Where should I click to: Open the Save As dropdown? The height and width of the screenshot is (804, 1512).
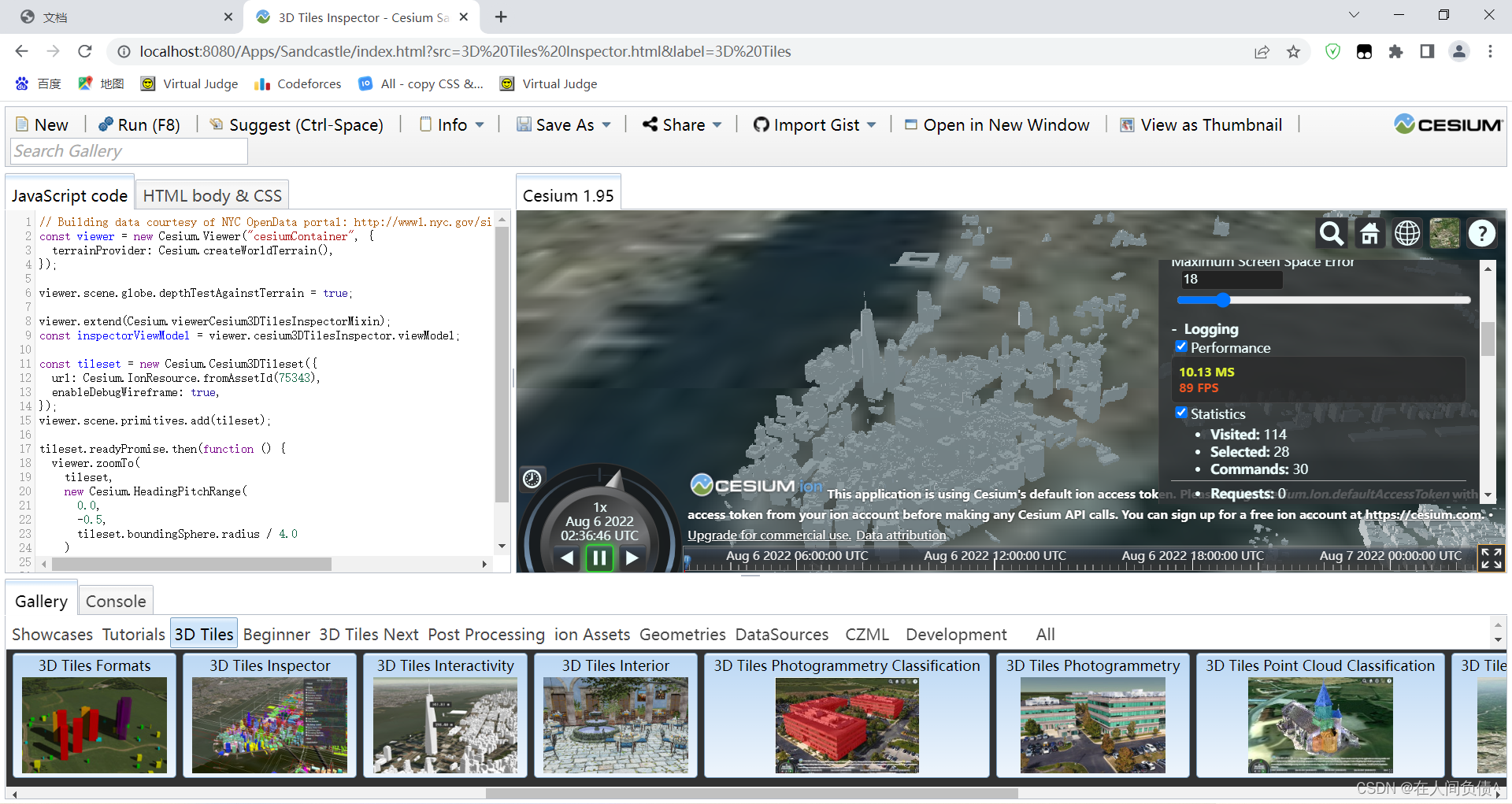point(564,124)
